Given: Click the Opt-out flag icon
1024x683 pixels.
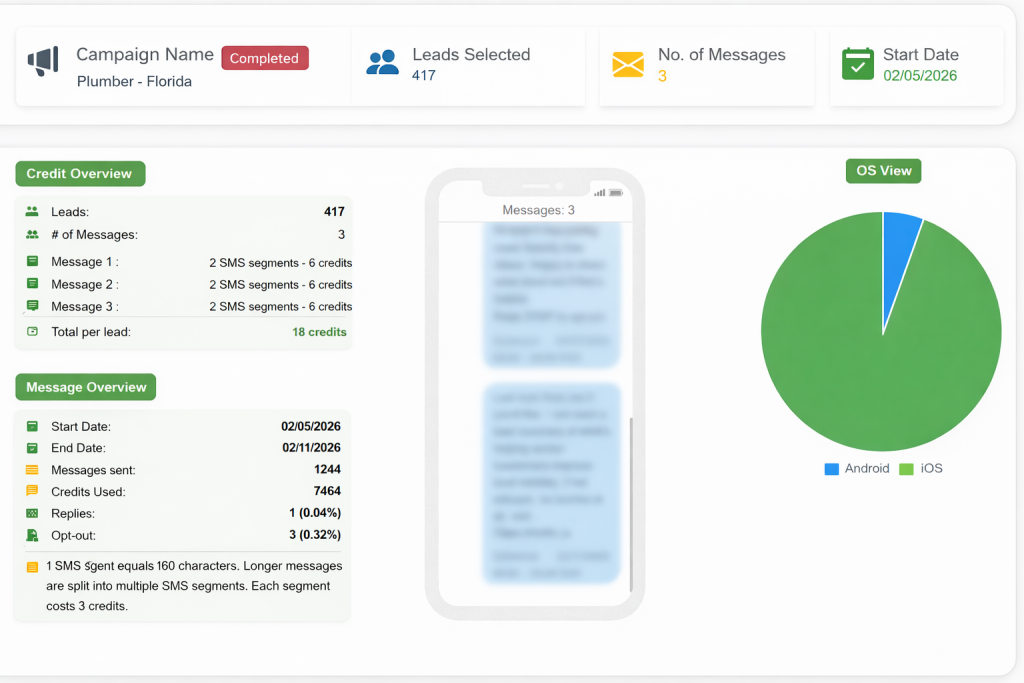Looking at the screenshot, I should 32,535.
